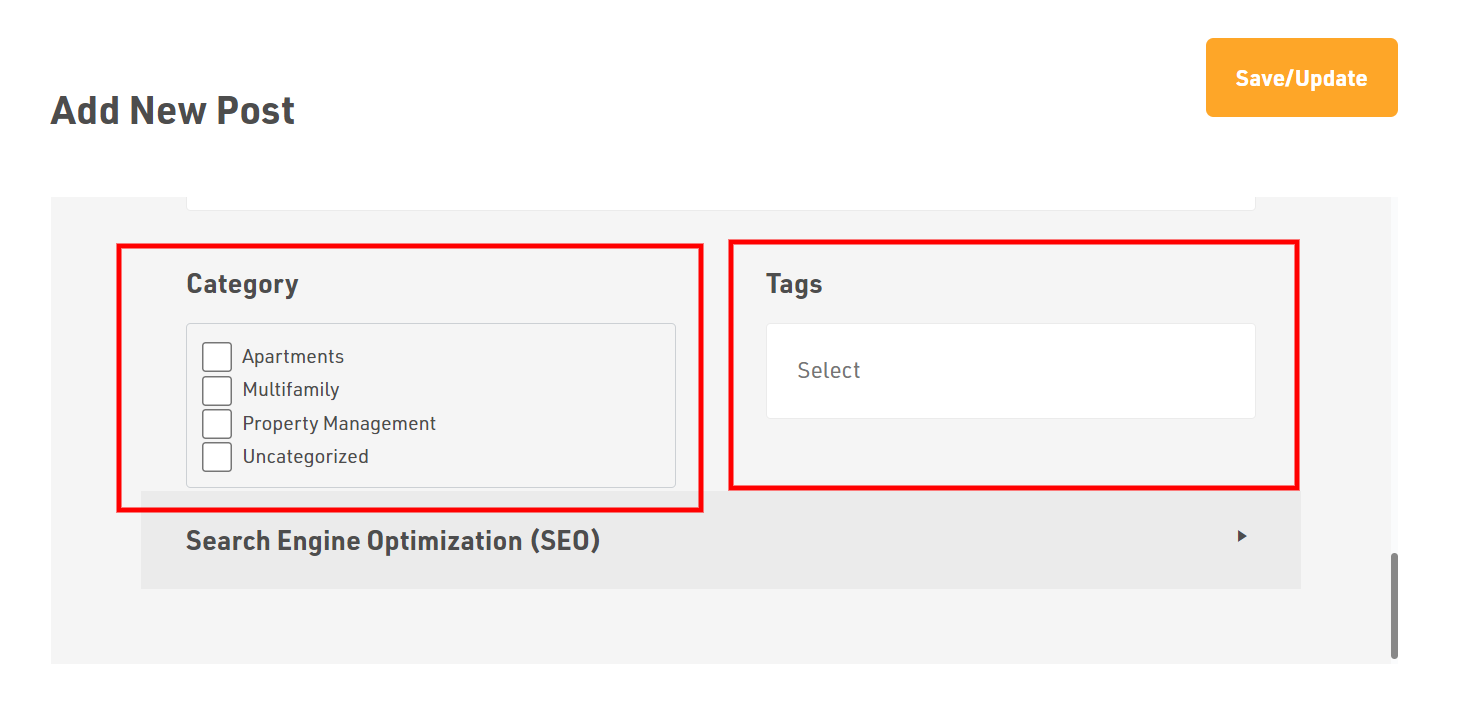Click the Tags section heading
Viewport: 1458px width, 715px height.
(x=794, y=284)
